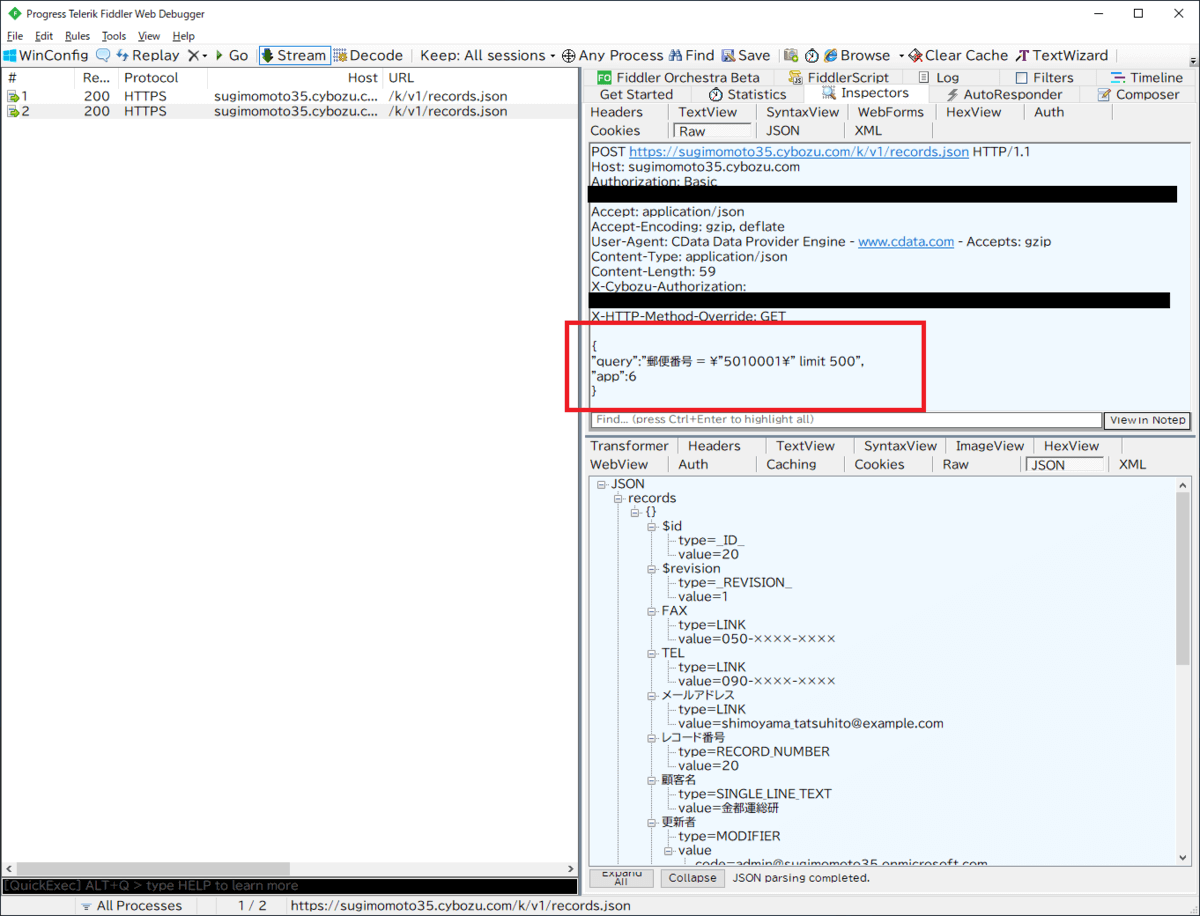Select response Caching inspector tab
This screenshot has width=1200, height=916.
click(791, 464)
